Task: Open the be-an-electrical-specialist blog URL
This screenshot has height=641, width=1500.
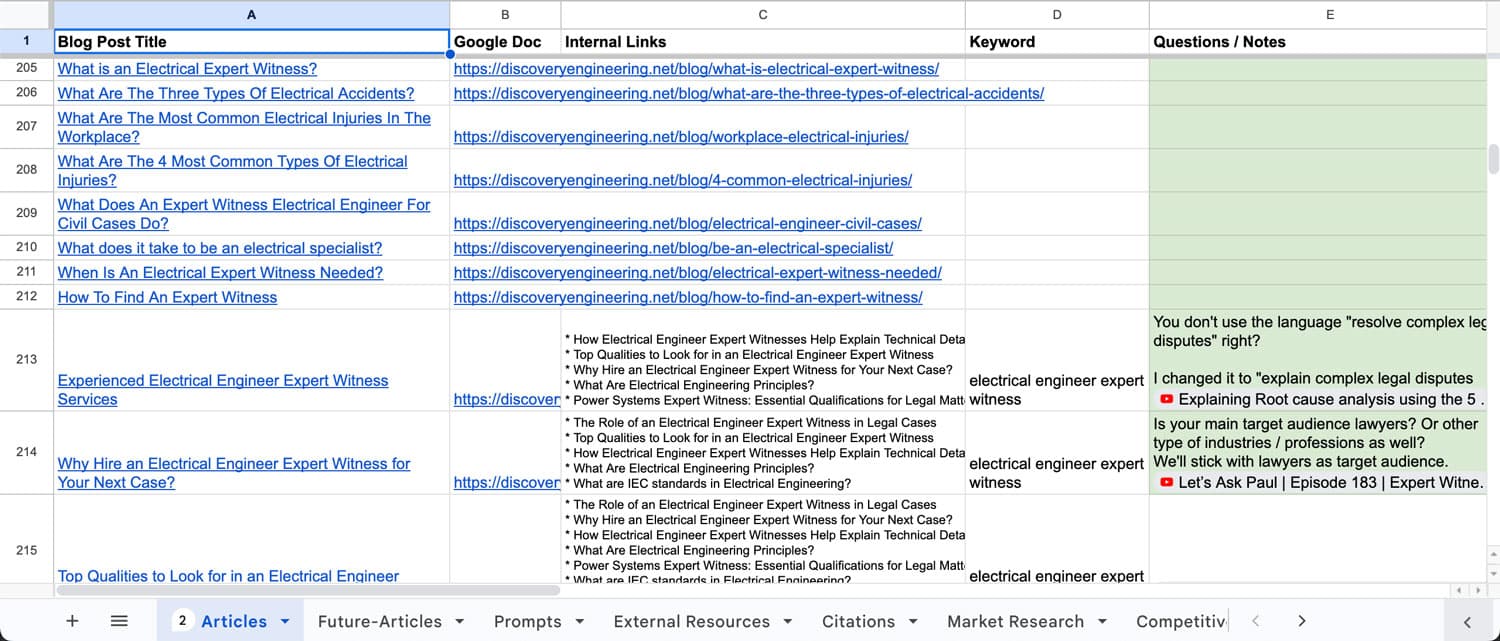Action: tap(673, 248)
